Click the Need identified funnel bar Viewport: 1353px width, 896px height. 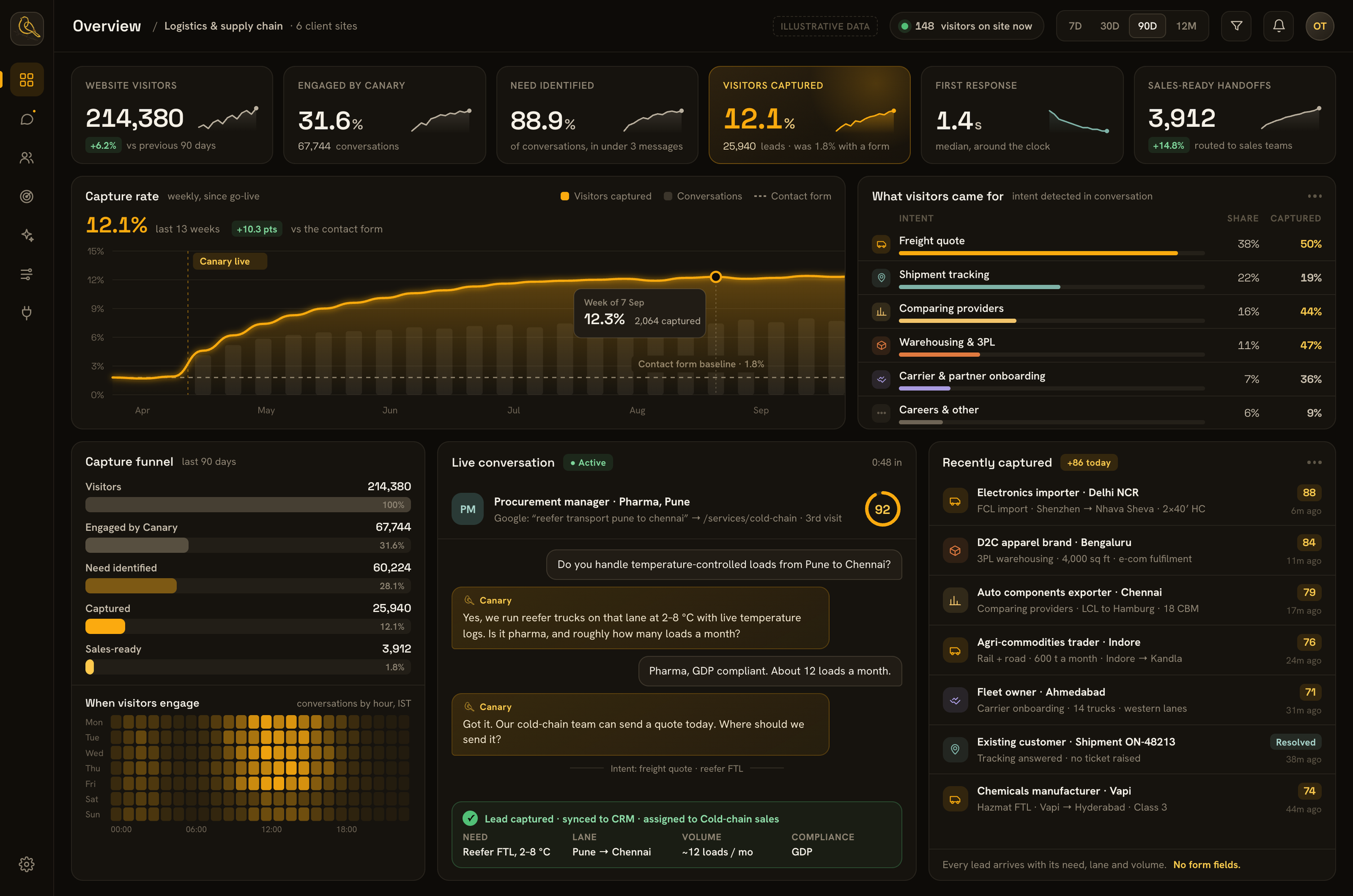click(247, 585)
